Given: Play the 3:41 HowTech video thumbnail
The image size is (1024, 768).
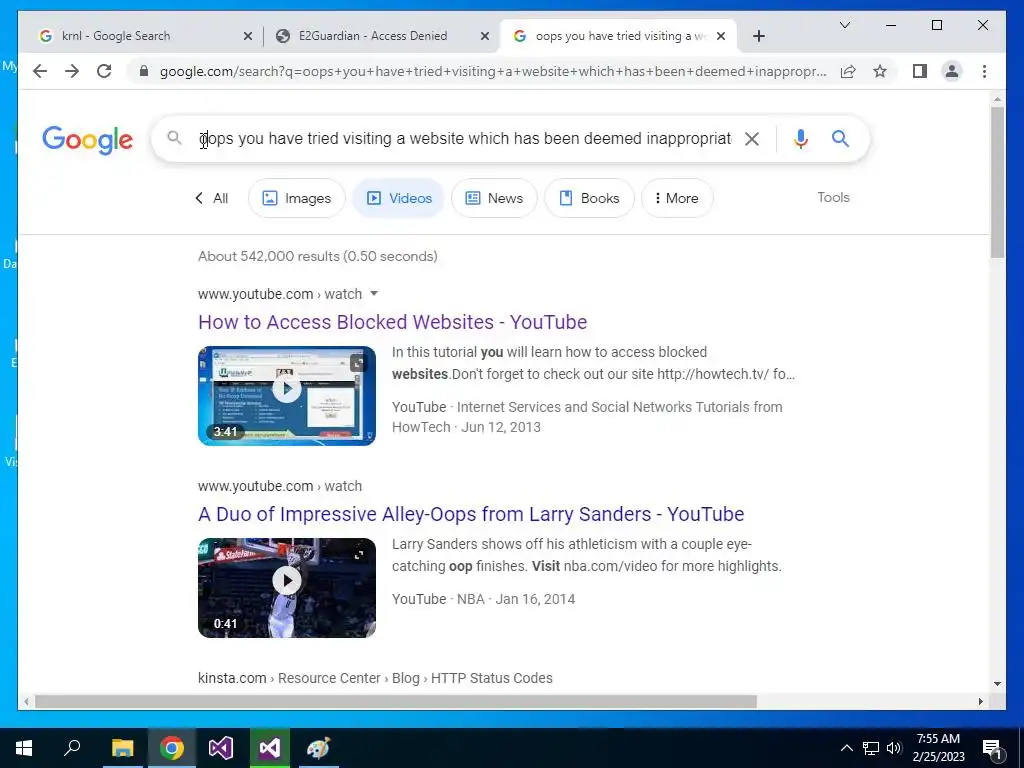Looking at the screenshot, I should coord(287,396).
